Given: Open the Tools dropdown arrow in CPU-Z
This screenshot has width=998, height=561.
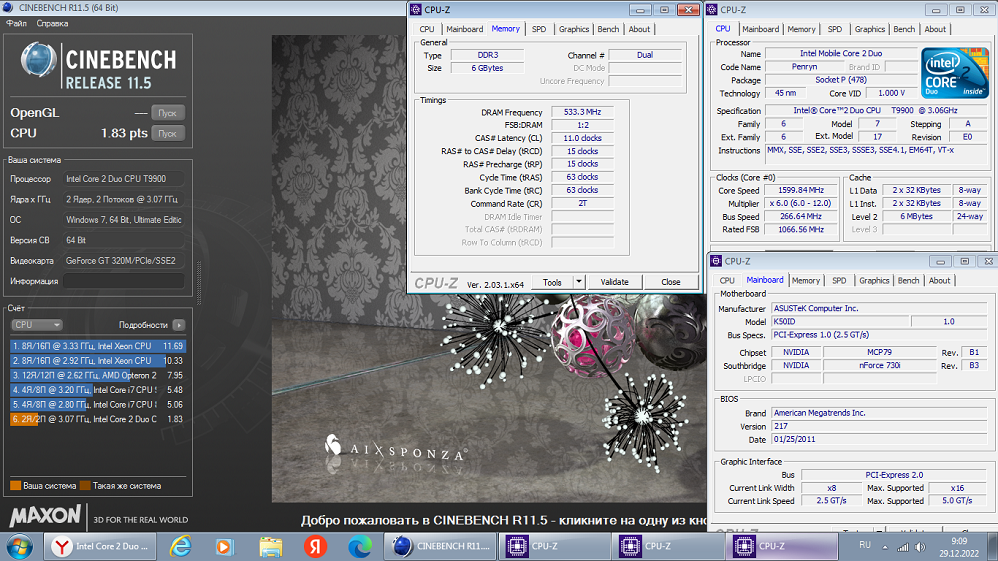Looking at the screenshot, I should [x=579, y=281].
